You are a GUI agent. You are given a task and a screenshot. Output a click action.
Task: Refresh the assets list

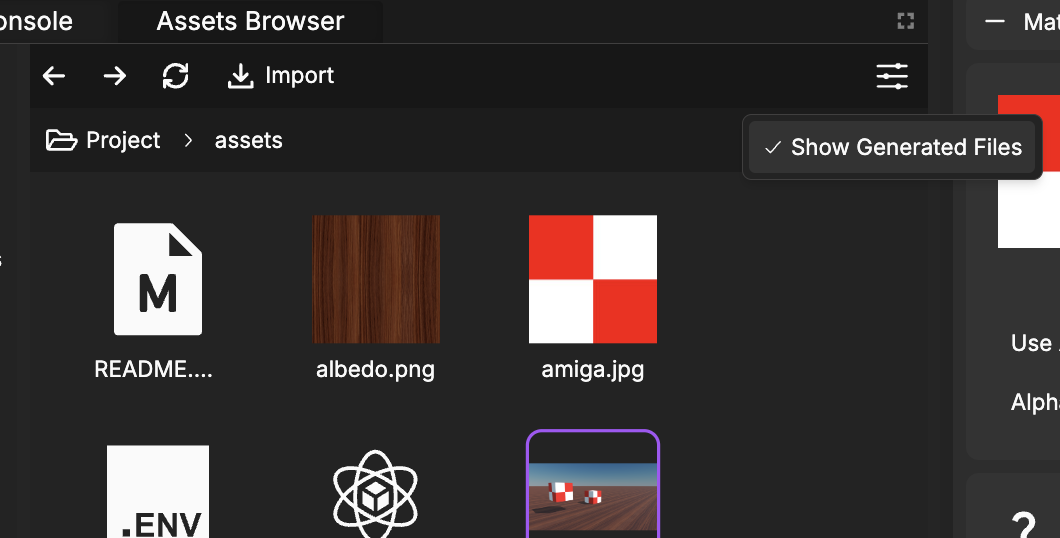tap(176, 76)
